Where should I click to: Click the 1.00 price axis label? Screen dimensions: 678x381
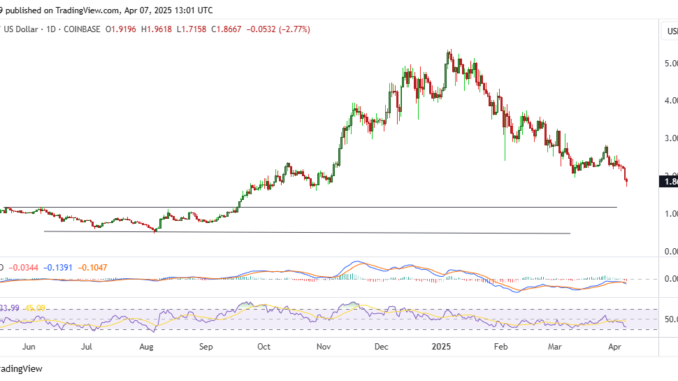pyautogui.click(x=671, y=214)
